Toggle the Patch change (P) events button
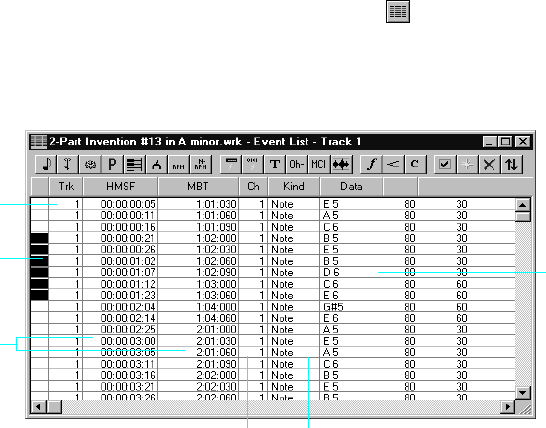 [x=112, y=164]
